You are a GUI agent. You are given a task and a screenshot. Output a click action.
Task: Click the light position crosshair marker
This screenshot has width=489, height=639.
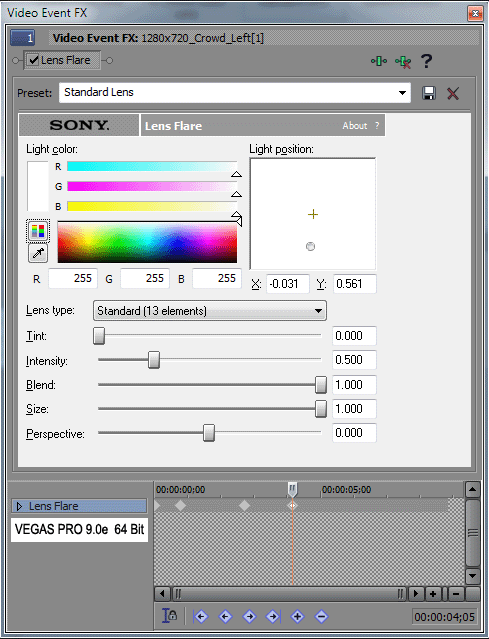313,214
